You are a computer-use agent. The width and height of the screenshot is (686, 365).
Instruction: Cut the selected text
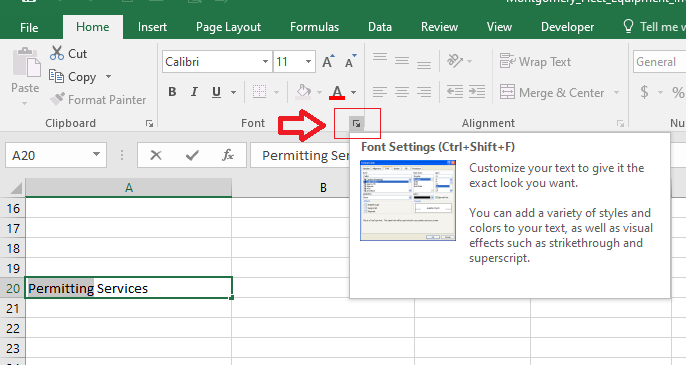[x=69, y=53]
